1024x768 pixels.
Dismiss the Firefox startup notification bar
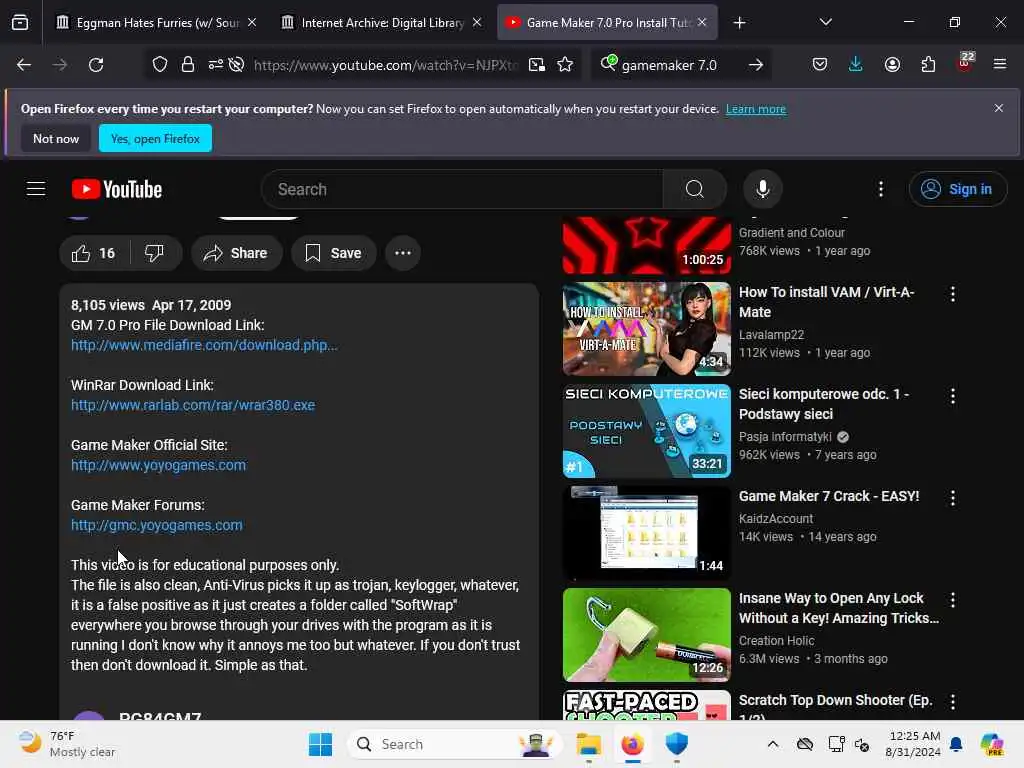[x=999, y=108]
